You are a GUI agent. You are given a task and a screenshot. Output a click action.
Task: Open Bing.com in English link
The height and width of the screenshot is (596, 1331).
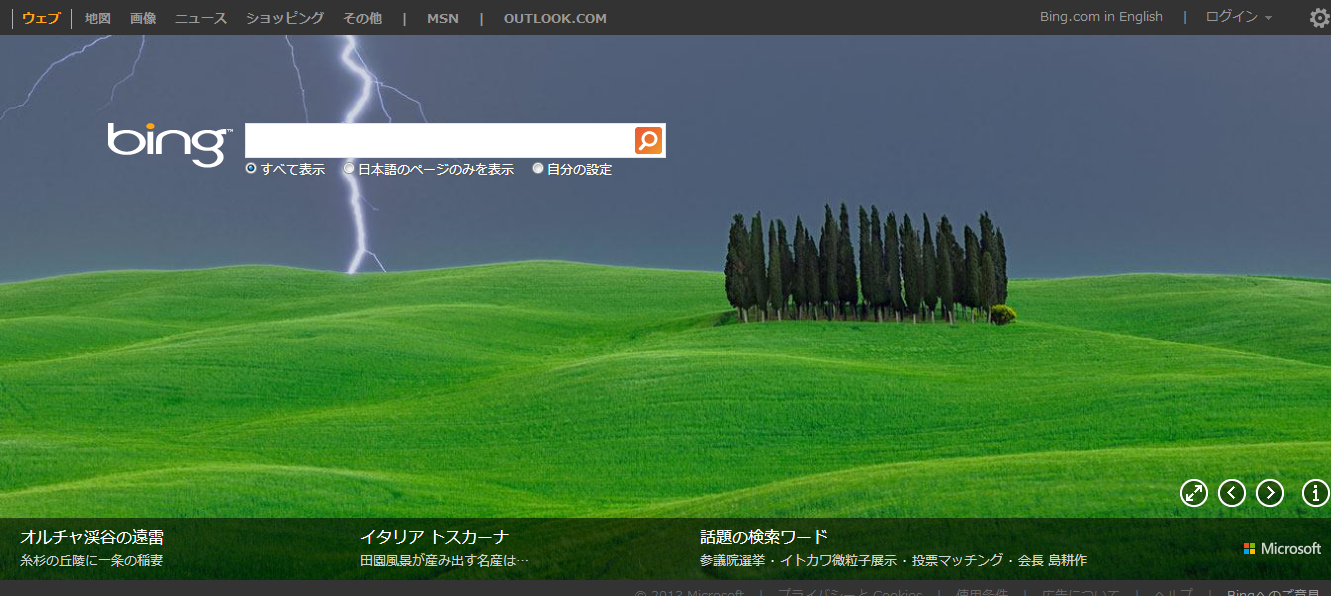coord(1101,17)
